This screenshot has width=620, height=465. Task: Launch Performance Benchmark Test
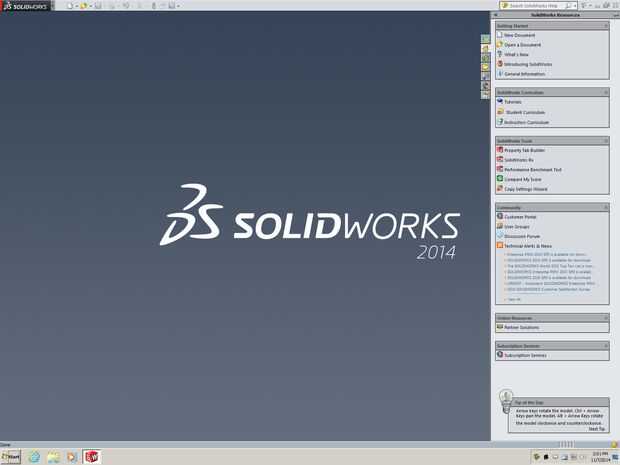[533, 170]
